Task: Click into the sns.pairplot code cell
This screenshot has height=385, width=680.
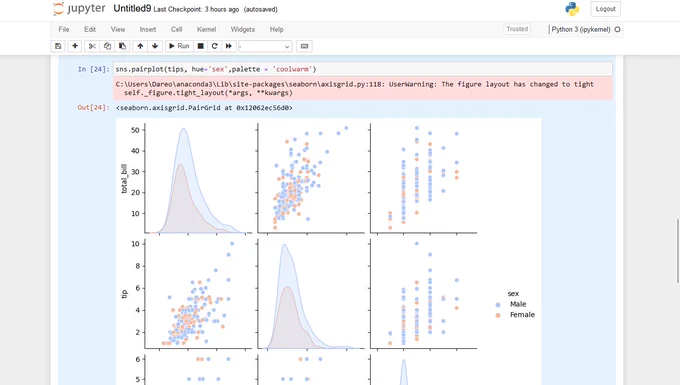Action: tap(363, 69)
